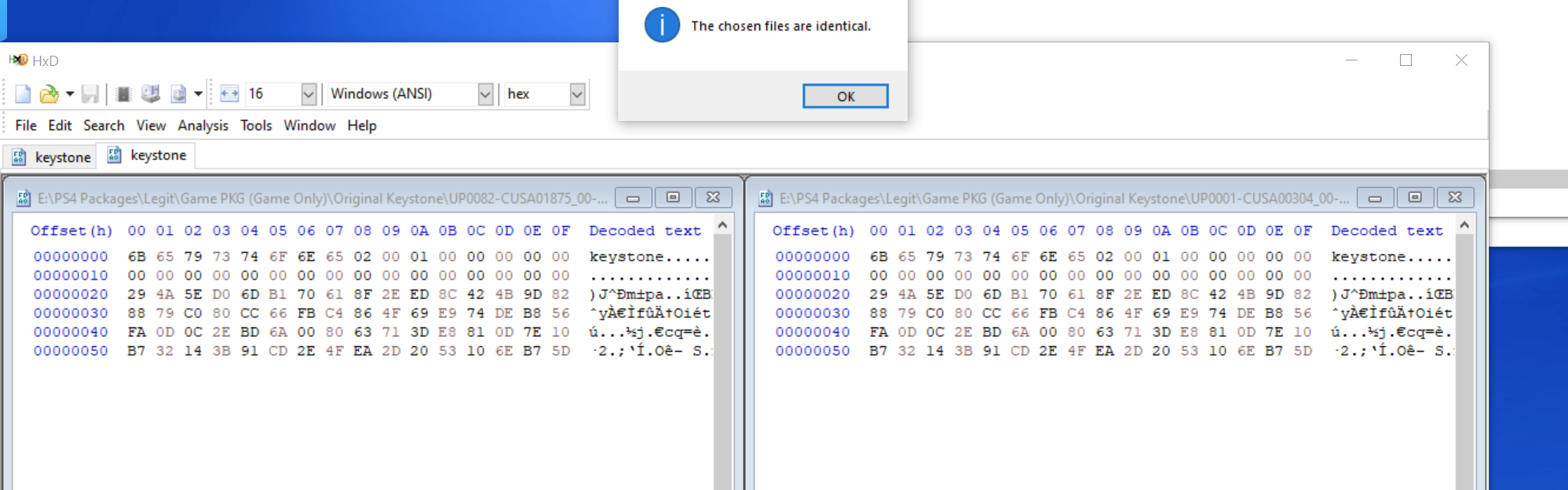Click the blue info icon in dialog
Image resolution: width=1568 pixels, height=490 pixels.
coord(662,25)
